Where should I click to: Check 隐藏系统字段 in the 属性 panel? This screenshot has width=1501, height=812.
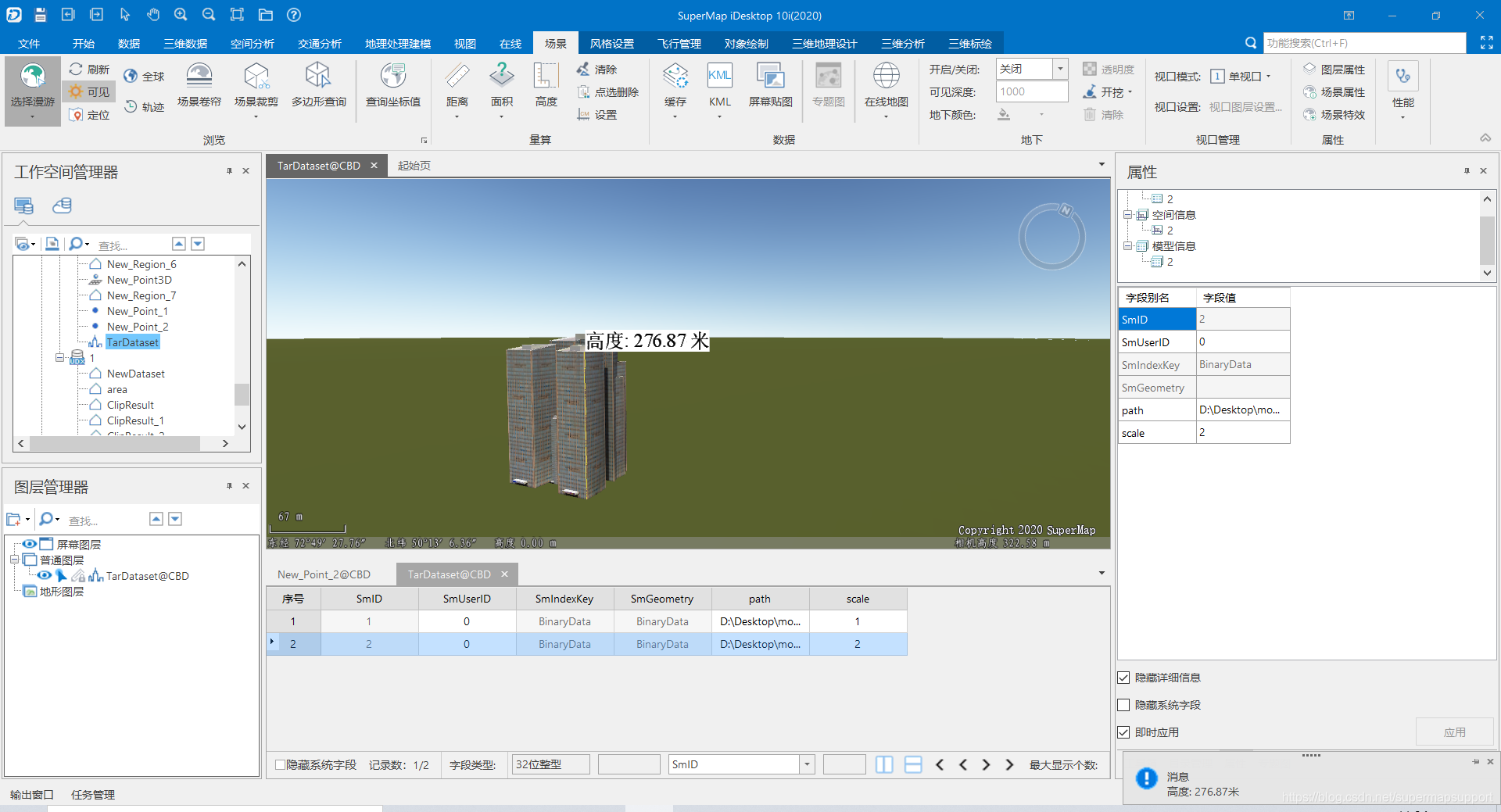(1123, 705)
